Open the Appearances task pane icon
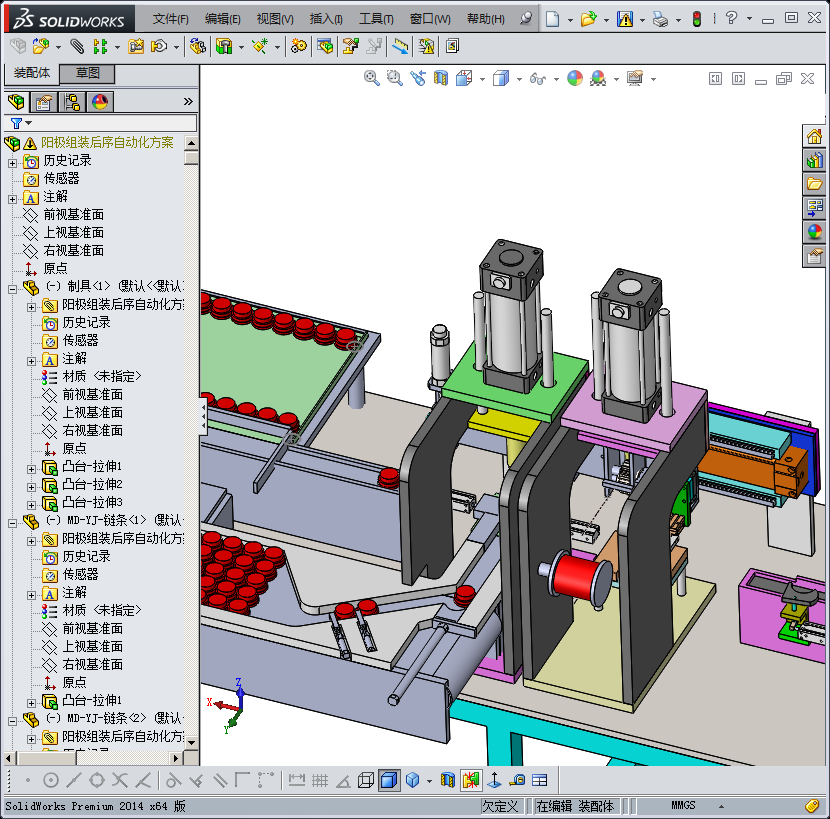The width and height of the screenshot is (830, 819). click(815, 232)
